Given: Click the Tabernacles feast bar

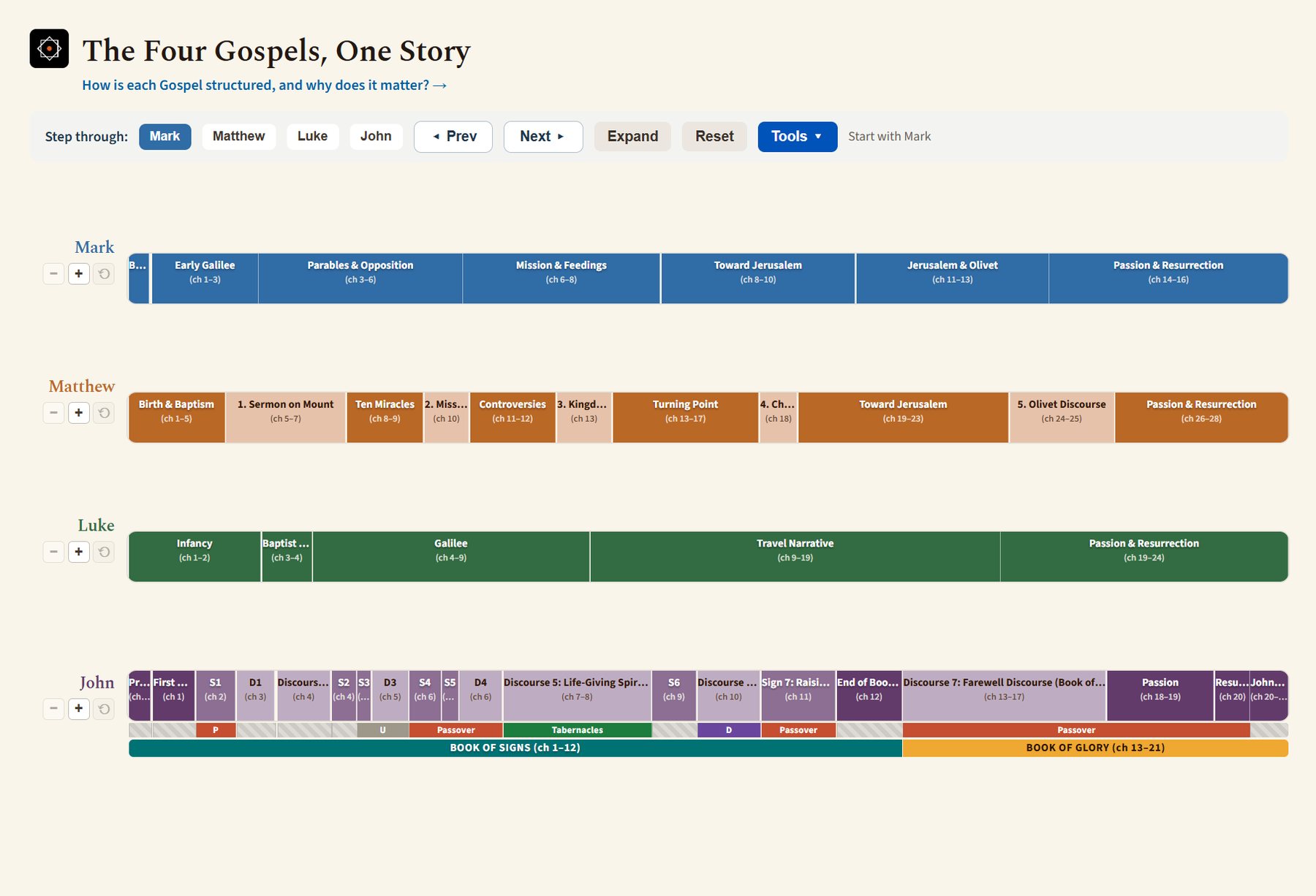Looking at the screenshot, I should click(x=578, y=730).
